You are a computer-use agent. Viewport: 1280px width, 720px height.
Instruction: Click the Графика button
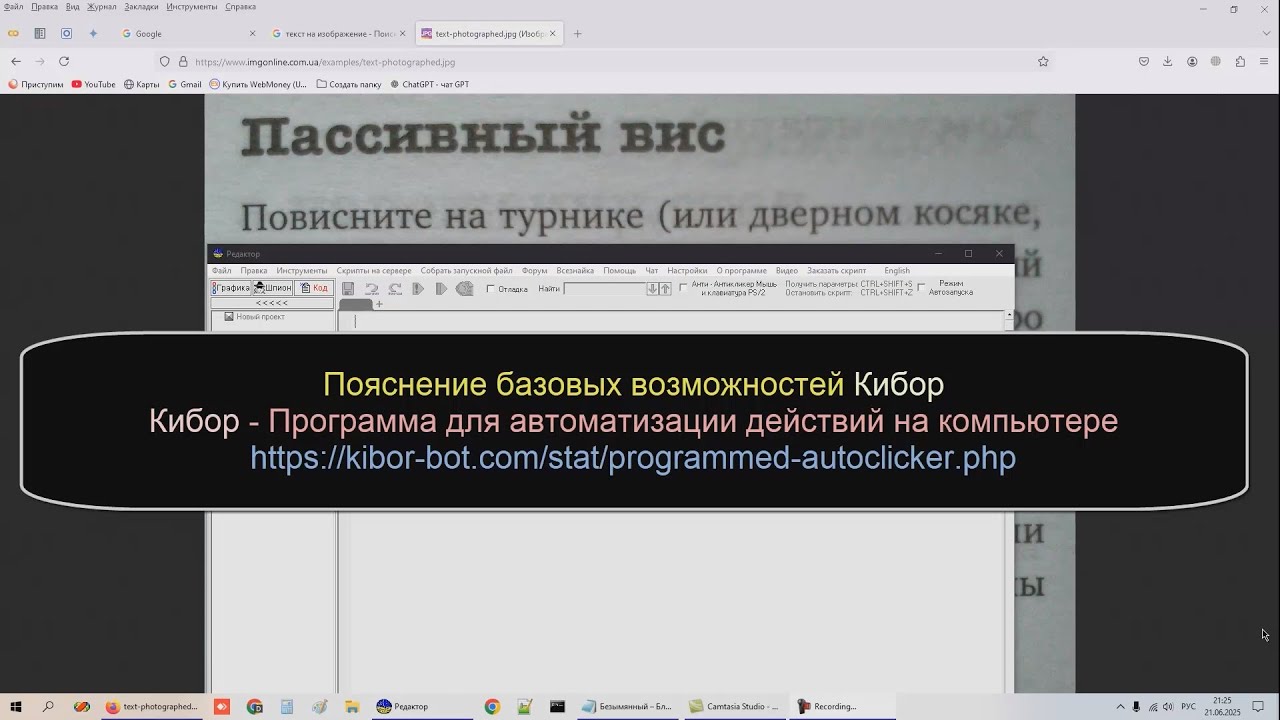coord(231,288)
